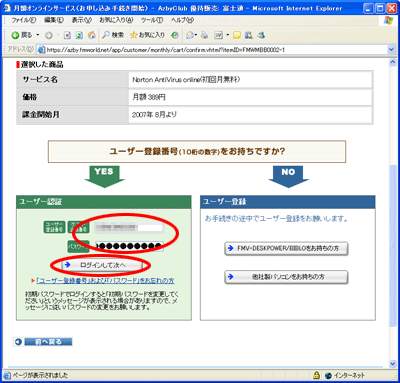400x383 pixels.
Task: Print the page with the printer icon
Action: [204, 35]
